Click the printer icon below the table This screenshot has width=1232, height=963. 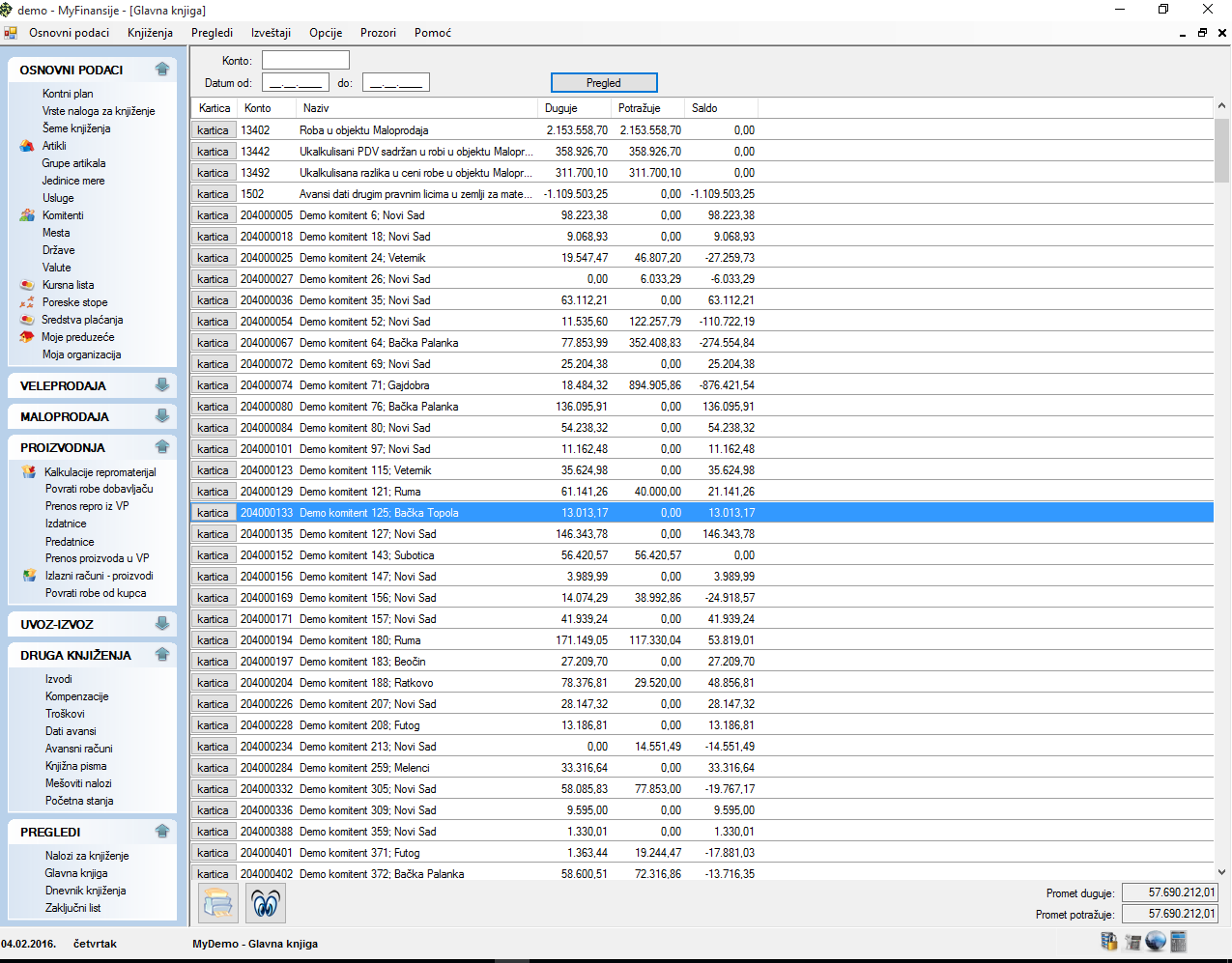pyautogui.click(x=218, y=903)
